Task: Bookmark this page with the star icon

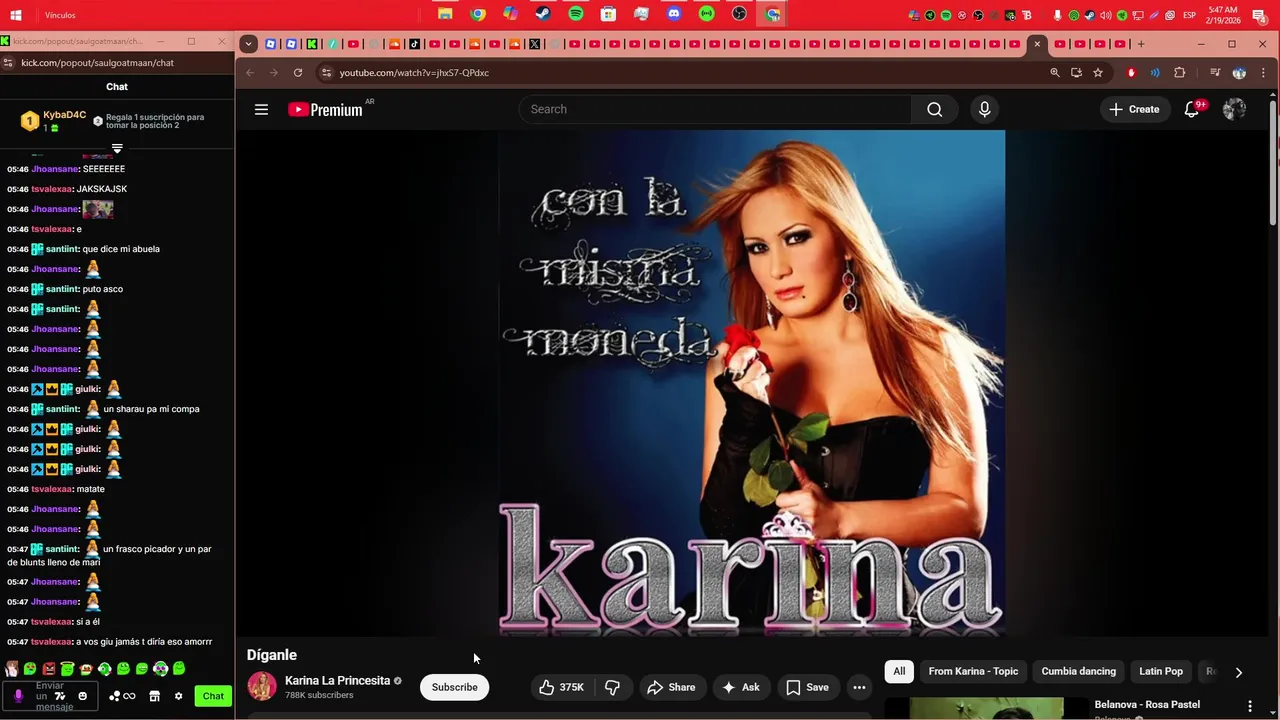Action: [x=1098, y=73]
